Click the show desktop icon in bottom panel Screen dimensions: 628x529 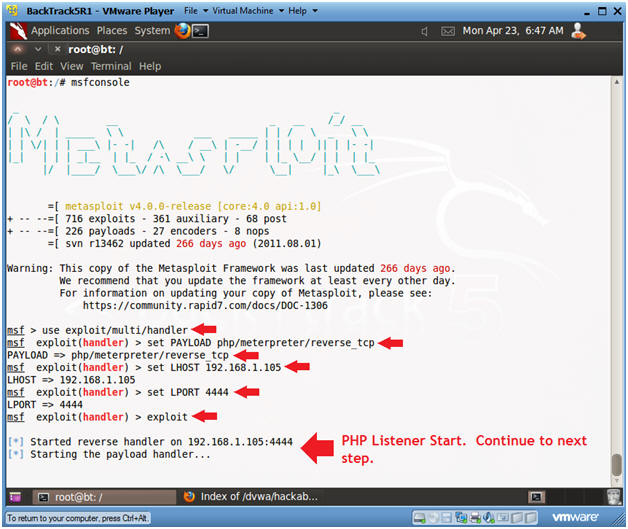tap(15, 497)
